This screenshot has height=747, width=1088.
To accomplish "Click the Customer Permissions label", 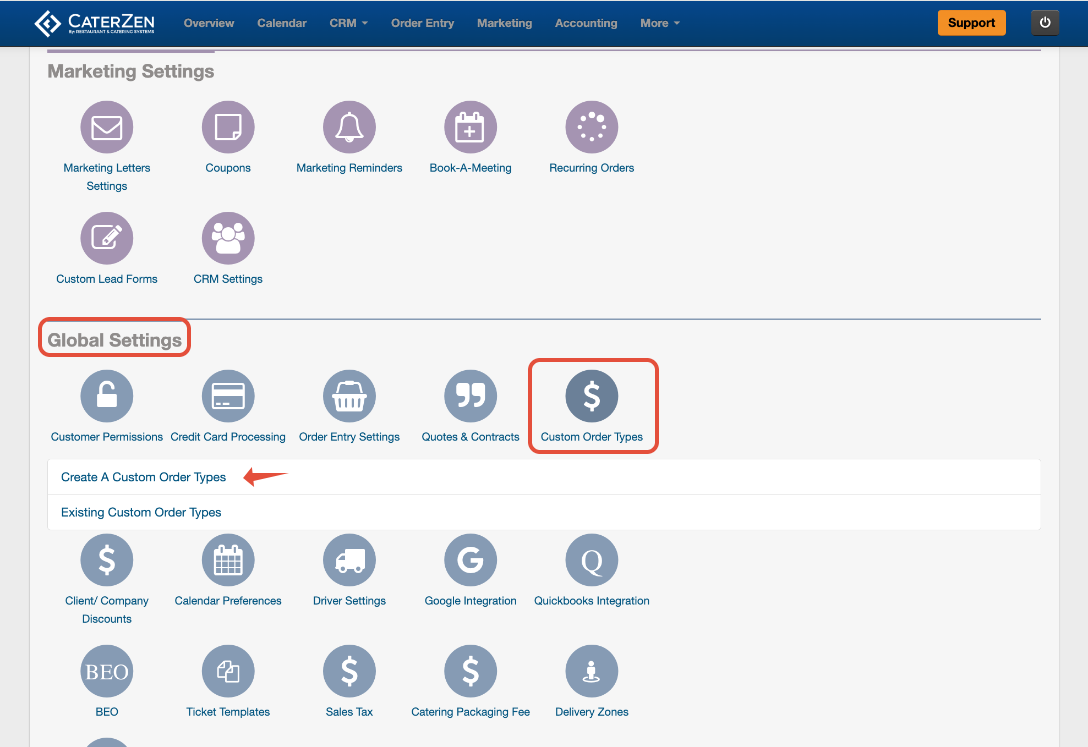I will point(107,437).
